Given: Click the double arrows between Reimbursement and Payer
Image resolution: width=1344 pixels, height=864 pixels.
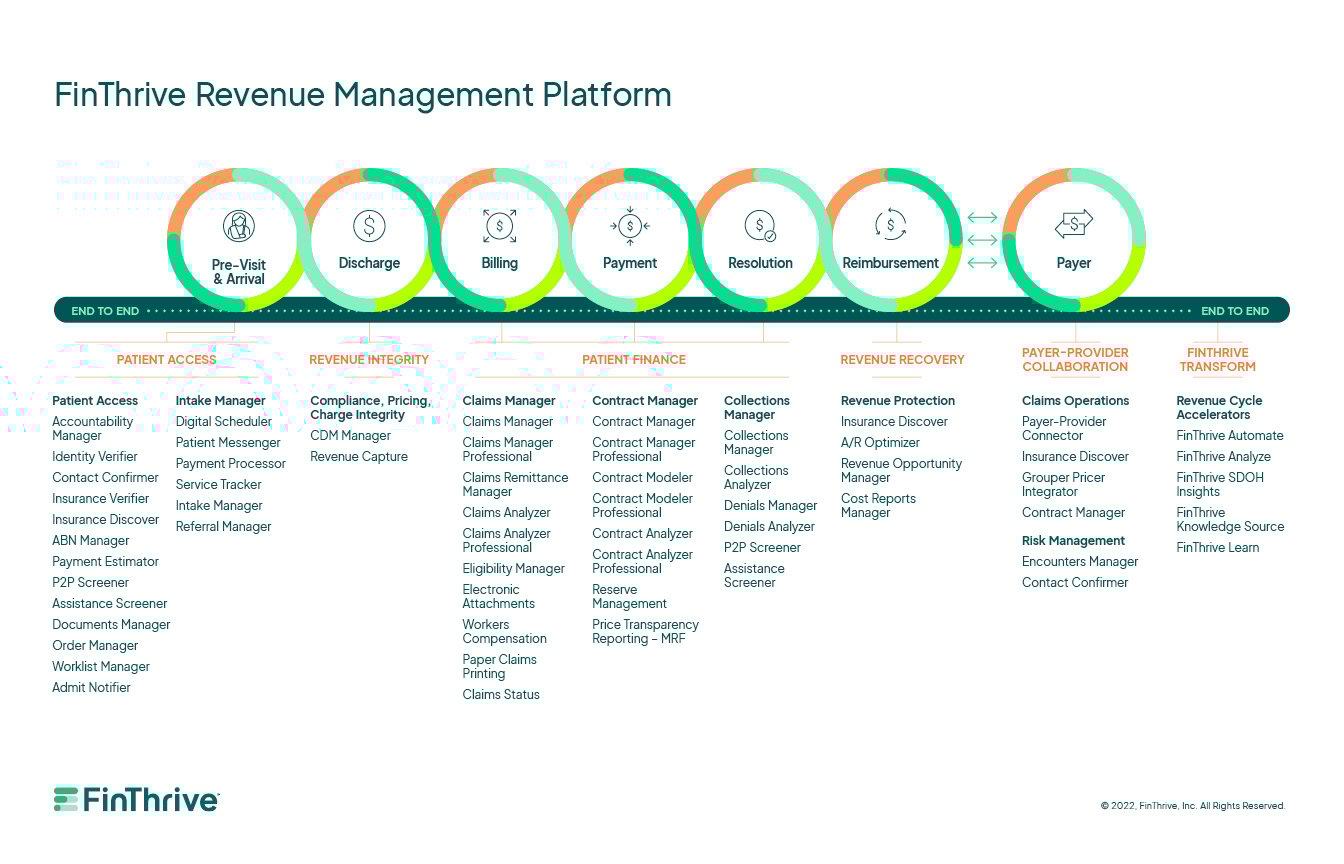Looking at the screenshot, I should [x=982, y=240].
